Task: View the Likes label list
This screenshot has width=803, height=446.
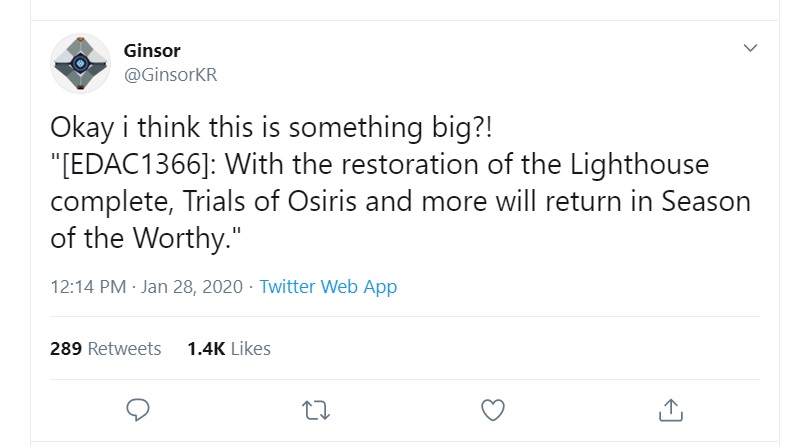Action: coord(251,349)
